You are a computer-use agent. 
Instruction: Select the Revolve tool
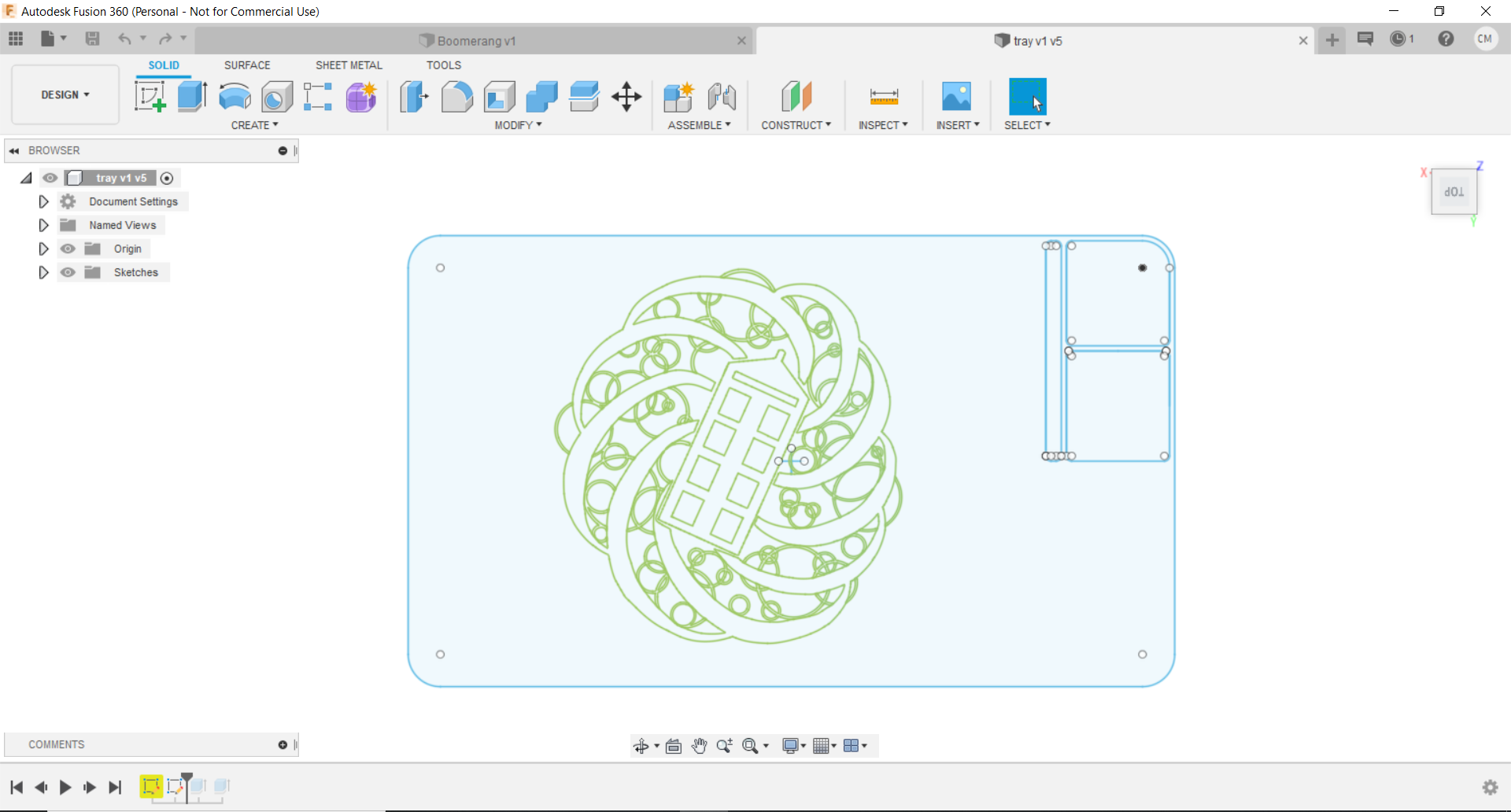pos(235,97)
